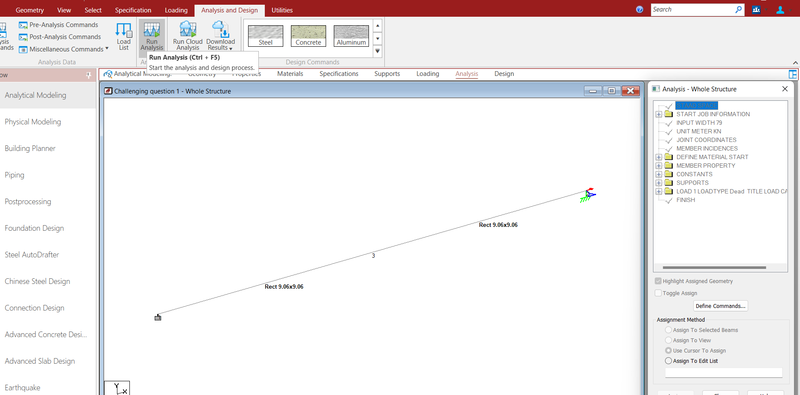Click the Run Analysis icon
This screenshot has width=800, height=395.
152,30
